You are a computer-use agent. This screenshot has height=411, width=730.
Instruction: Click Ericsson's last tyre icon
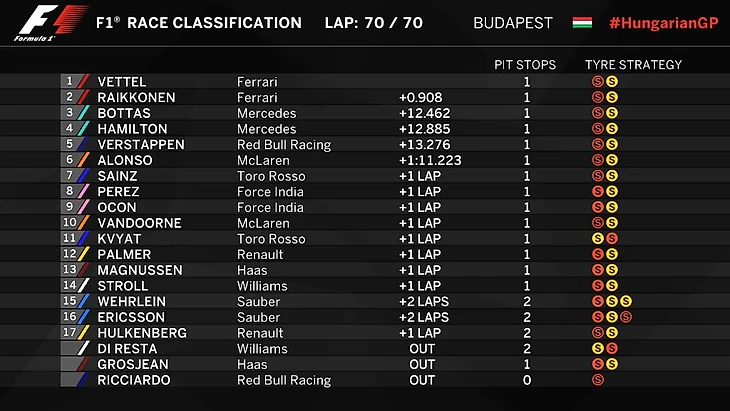point(626,317)
